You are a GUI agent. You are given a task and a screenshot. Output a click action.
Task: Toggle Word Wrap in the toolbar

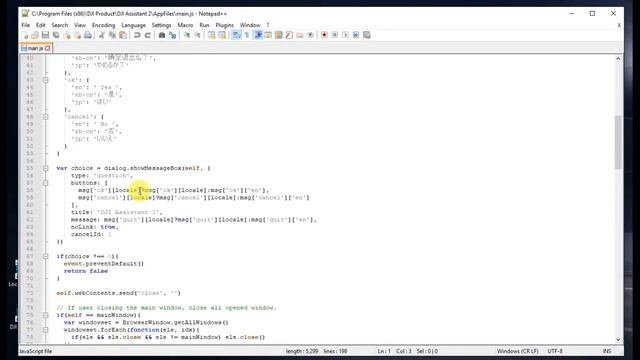click(237, 36)
